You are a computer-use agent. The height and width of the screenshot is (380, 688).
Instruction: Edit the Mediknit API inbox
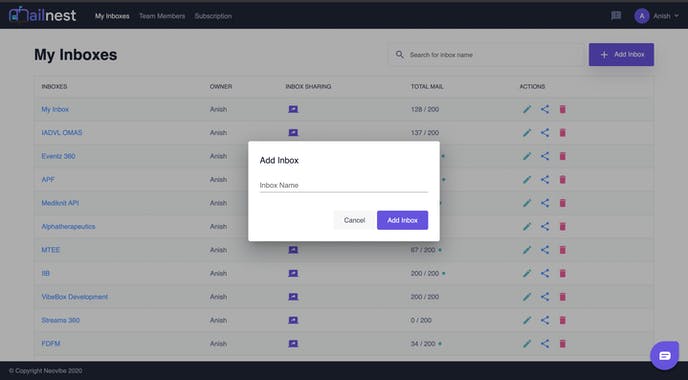[x=527, y=203]
